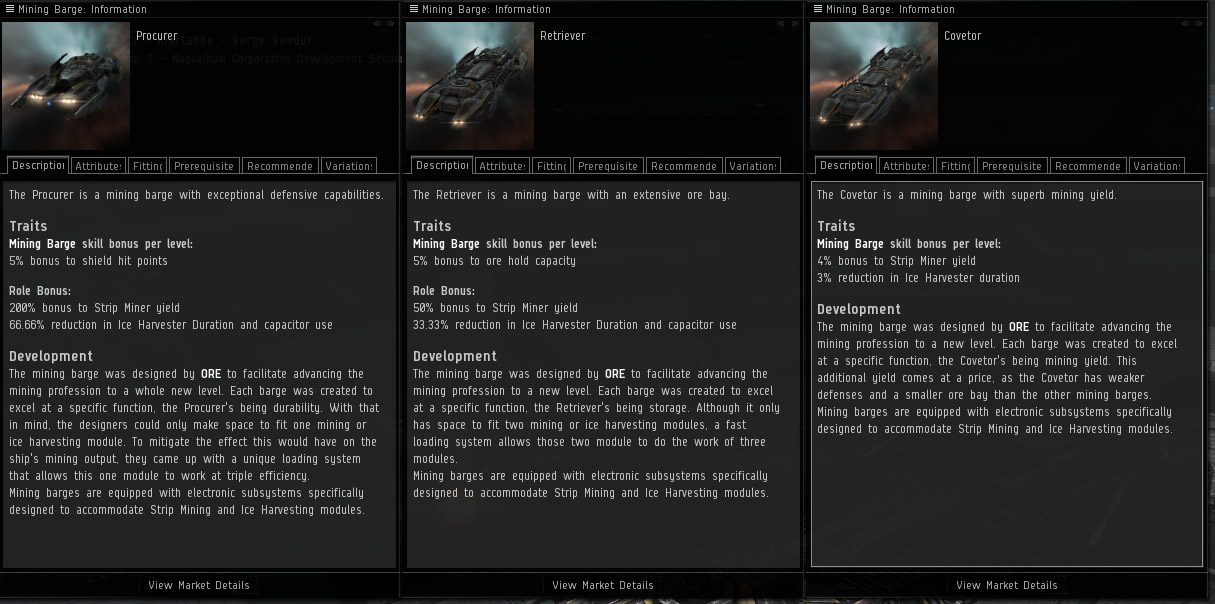Click 'The Covetor is a mining barge' sentence
The image size is (1215, 604).
click(967, 195)
